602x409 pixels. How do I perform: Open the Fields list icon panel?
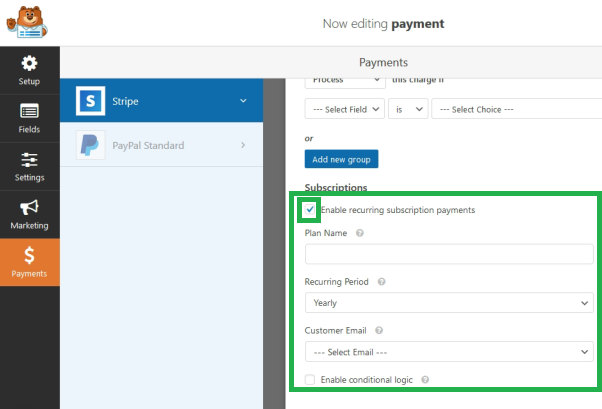pyautogui.click(x=30, y=118)
